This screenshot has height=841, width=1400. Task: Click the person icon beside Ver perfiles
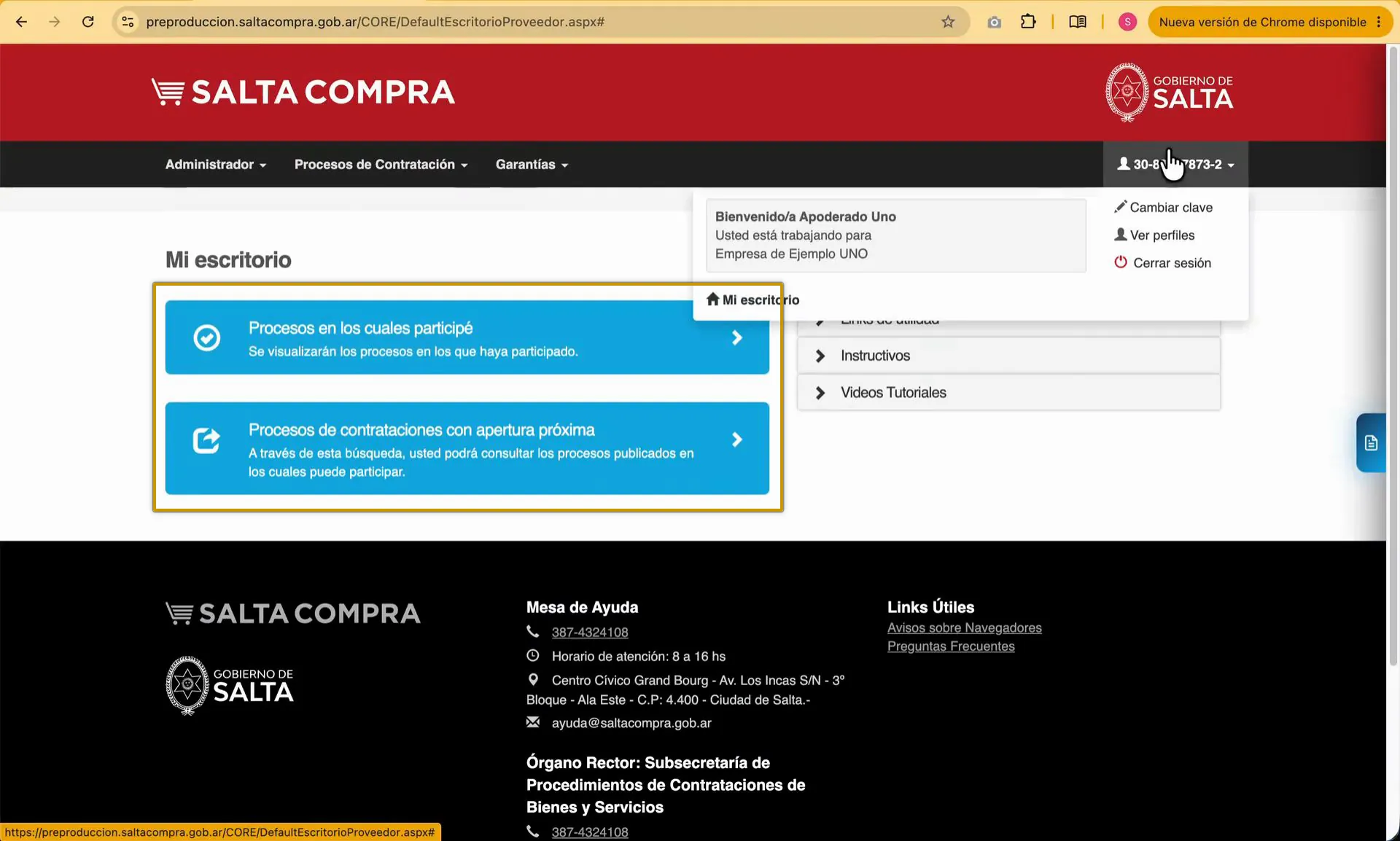pyautogui.click(x=1121, y=234)
